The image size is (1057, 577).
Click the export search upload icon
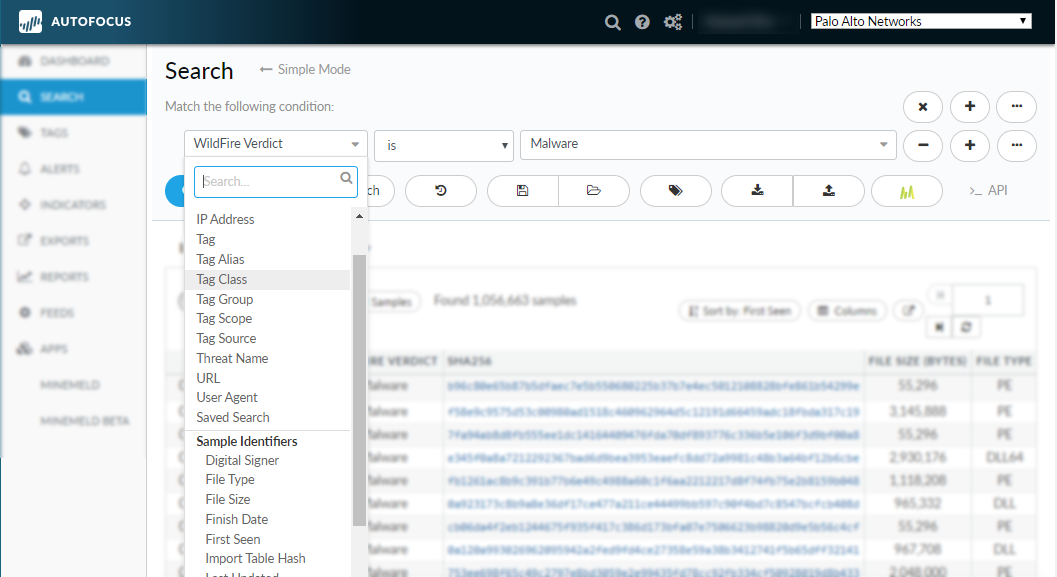pyautogui.click(x=828, y=191)
